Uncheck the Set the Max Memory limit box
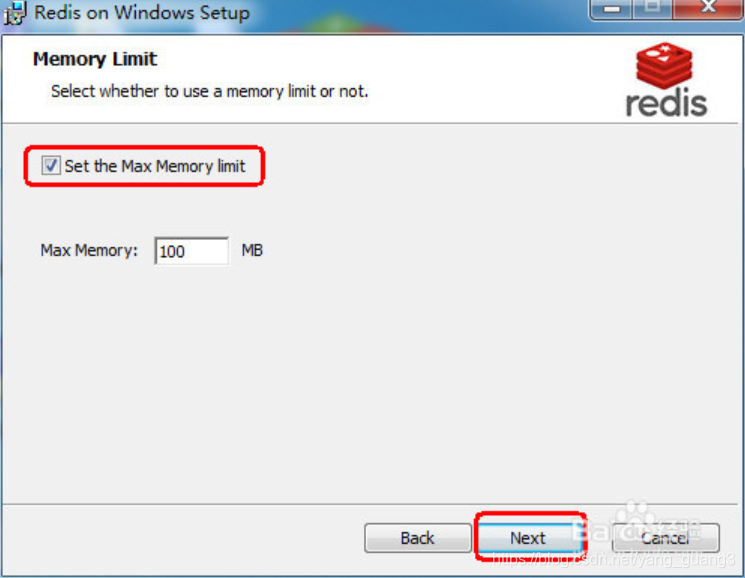745x578 pixels. [x=50, y=165]
